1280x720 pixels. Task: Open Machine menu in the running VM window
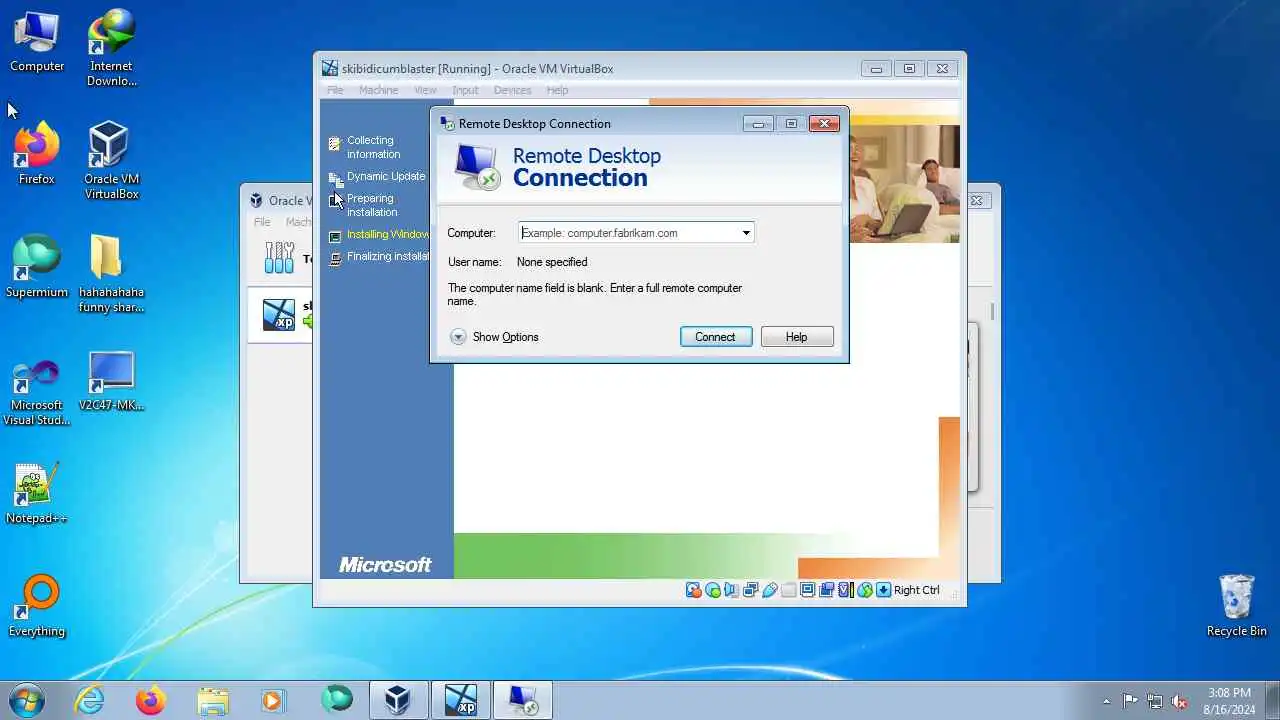378,90
